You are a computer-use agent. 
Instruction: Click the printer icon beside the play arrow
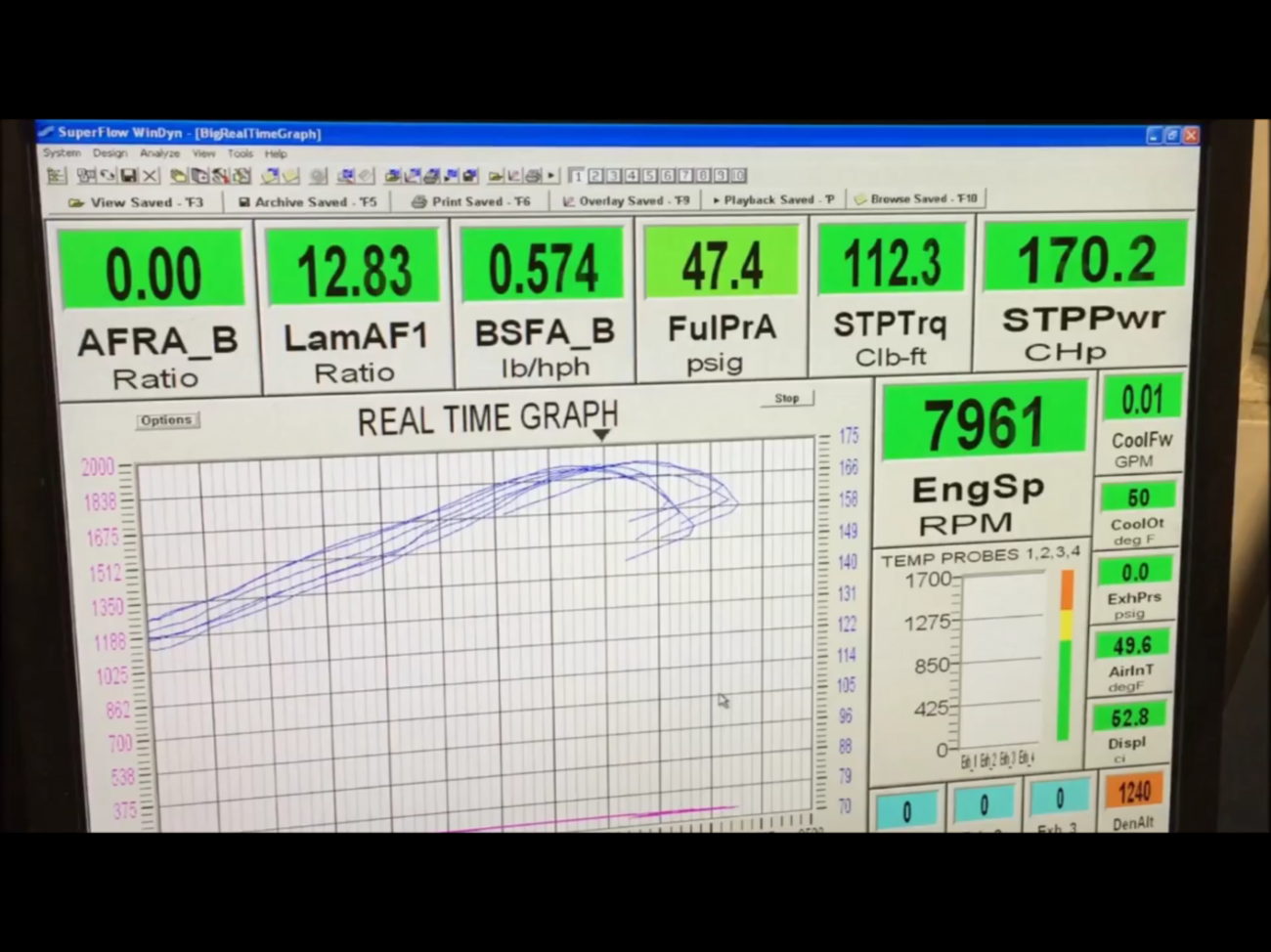533,176
